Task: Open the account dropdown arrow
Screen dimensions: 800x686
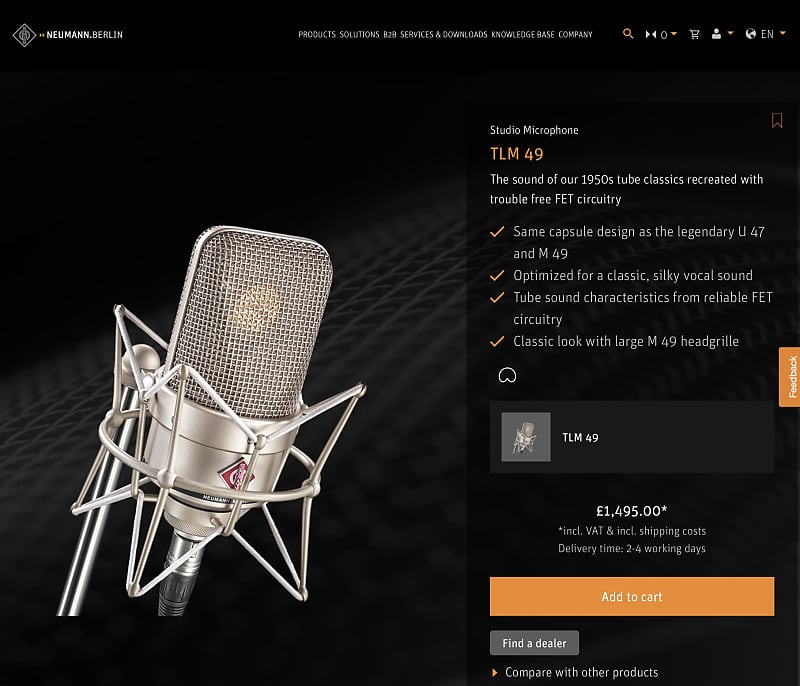Action: pyautogui.click(x=731, y=34)
